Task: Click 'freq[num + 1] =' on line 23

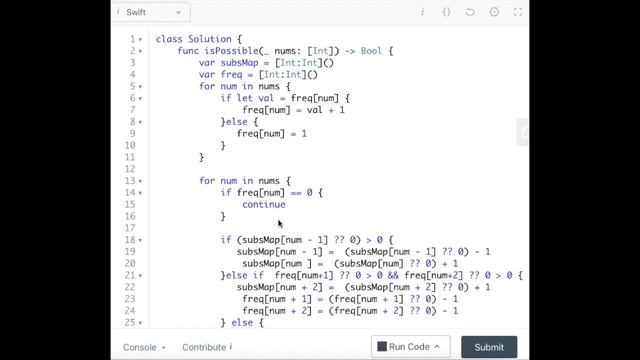Action: (282, 299)
